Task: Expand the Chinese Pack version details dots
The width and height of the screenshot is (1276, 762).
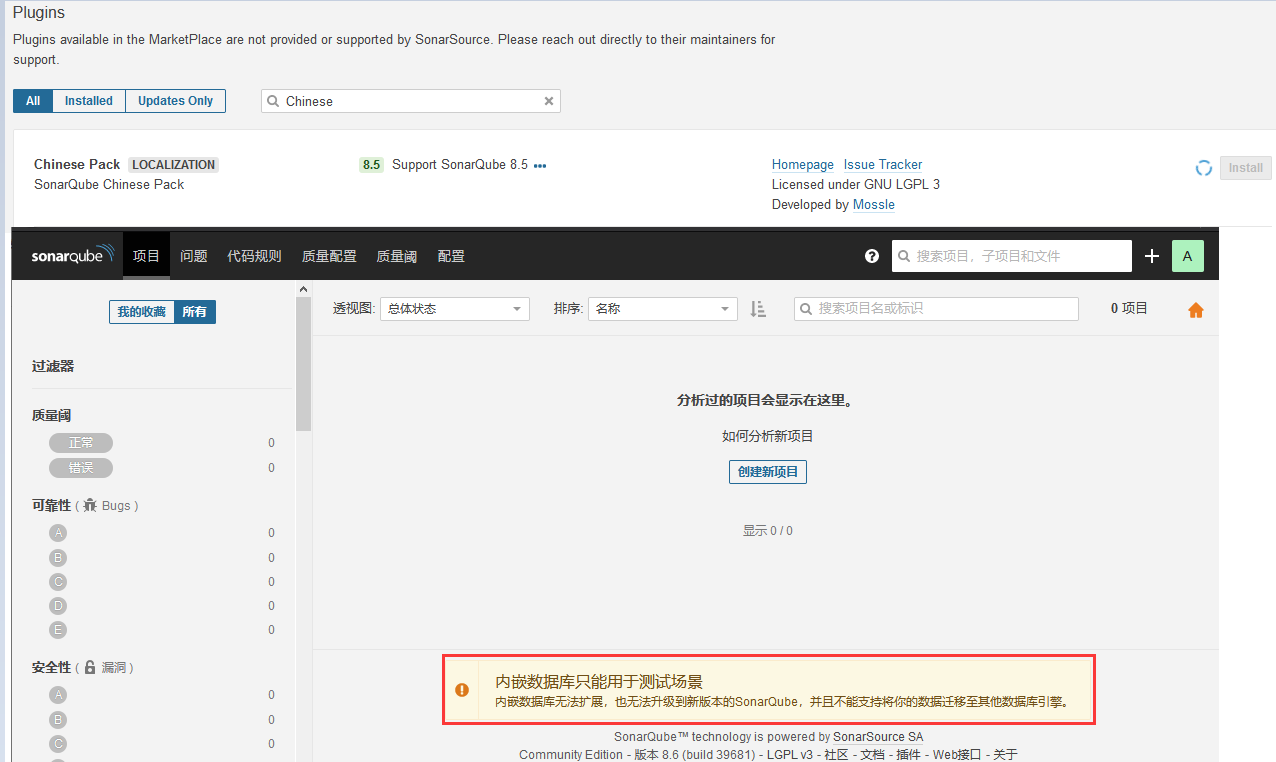Action: [540, 166]
